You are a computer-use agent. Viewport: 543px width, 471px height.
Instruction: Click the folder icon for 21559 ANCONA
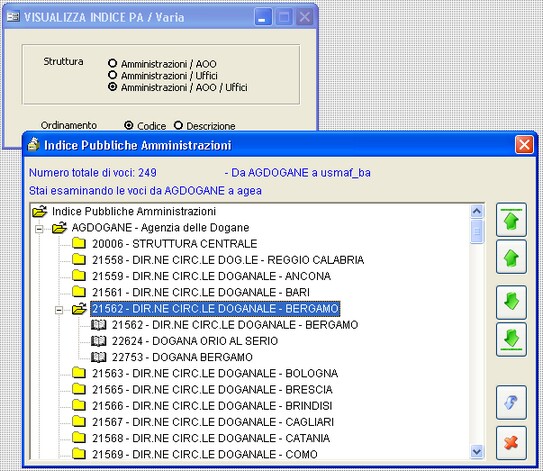pyautogui.click(x=79, y=276)
